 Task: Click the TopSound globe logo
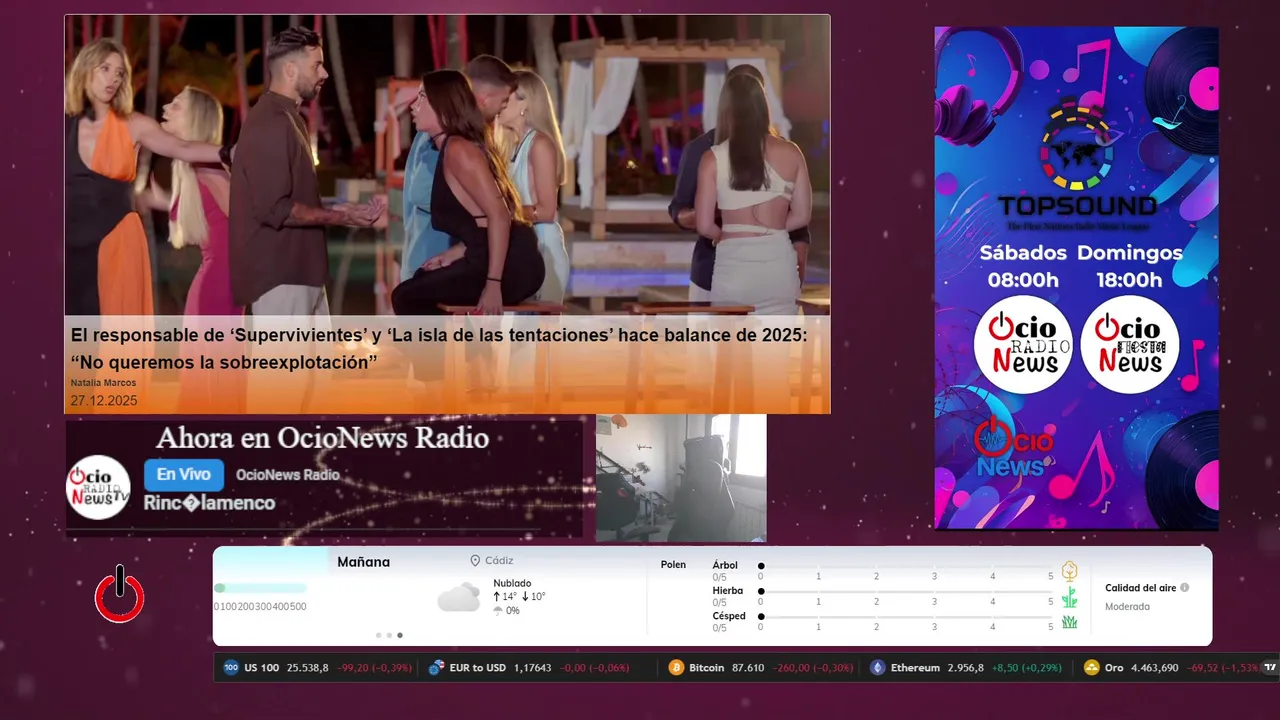pyautogui.click(x=1076, y=144)
